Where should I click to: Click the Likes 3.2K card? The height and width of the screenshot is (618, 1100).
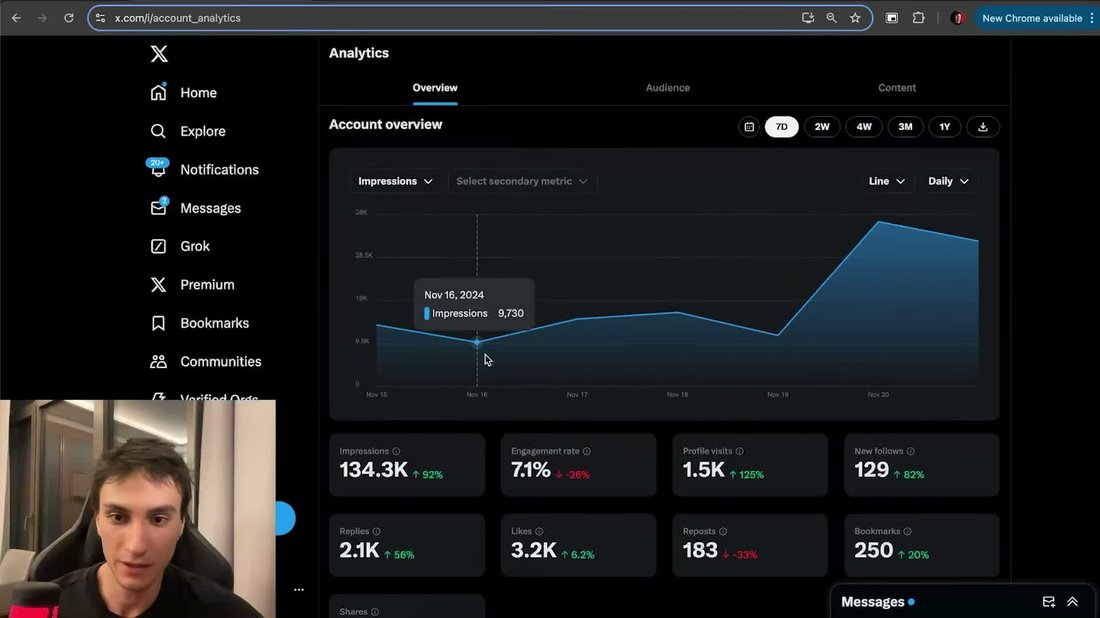578,545
